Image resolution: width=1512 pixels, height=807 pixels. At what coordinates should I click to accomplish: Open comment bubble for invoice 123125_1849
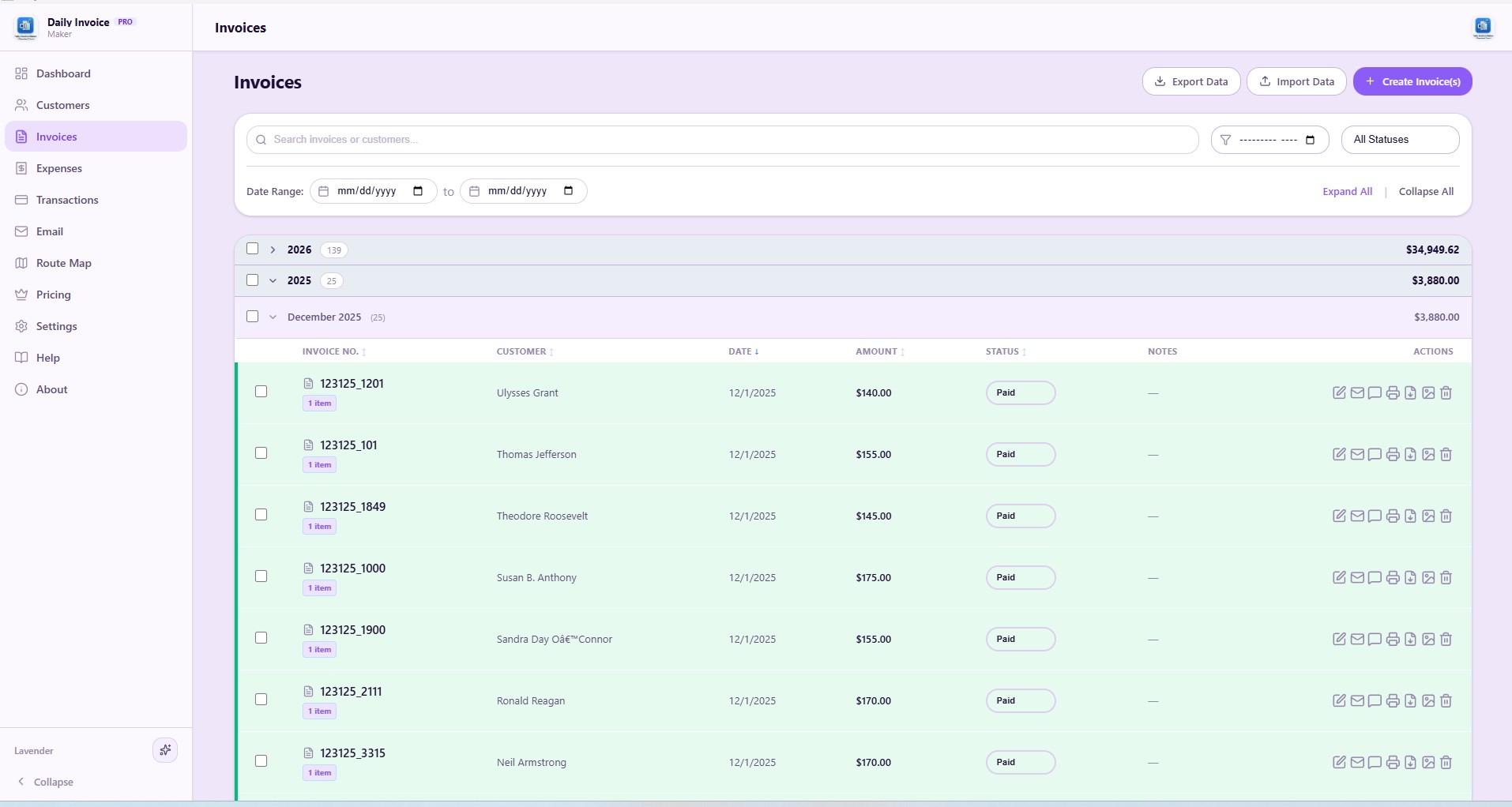coord(1375,516)
